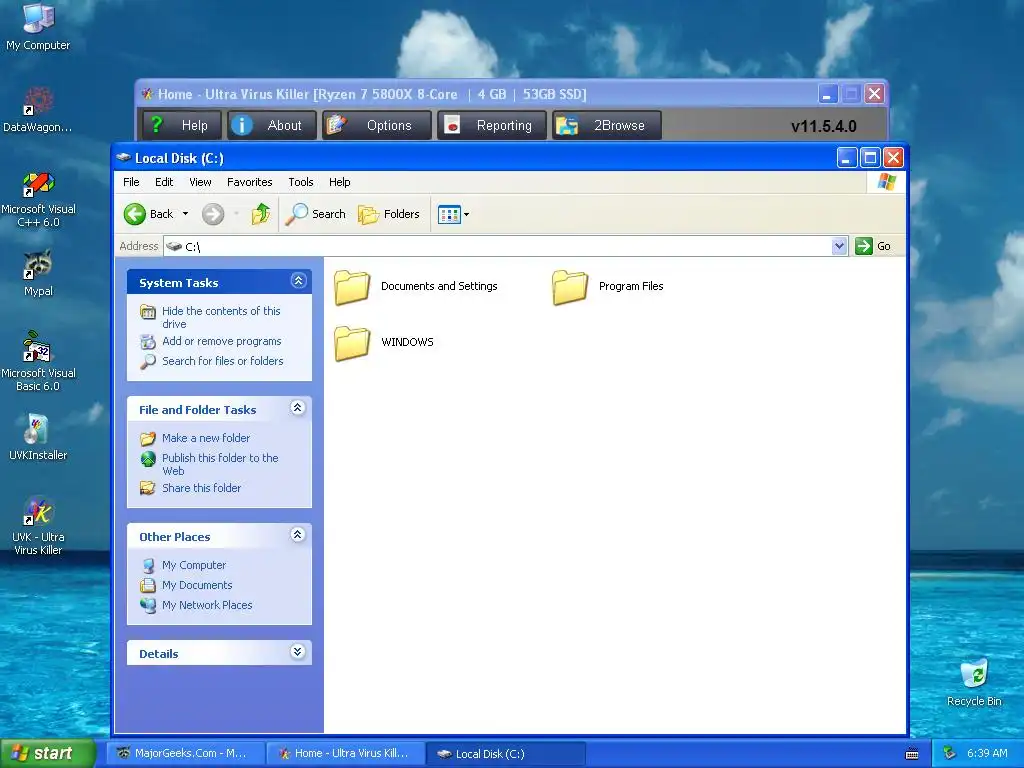This screenshot has height=768, width=1024.
Task: Click the Share this folder icon
Action: click(148, 488)
